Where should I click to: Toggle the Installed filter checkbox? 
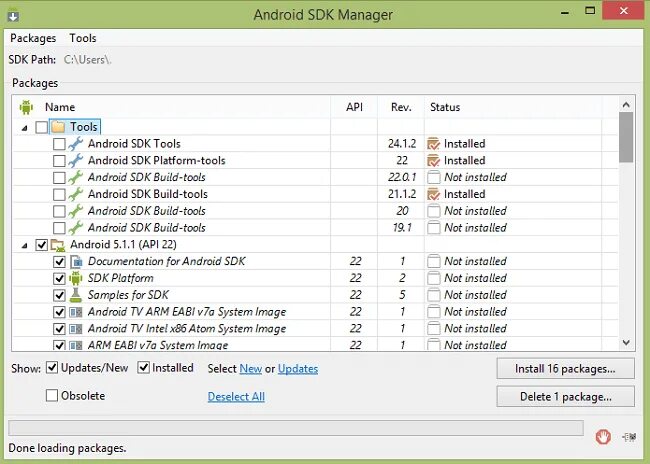coord(143,368)
